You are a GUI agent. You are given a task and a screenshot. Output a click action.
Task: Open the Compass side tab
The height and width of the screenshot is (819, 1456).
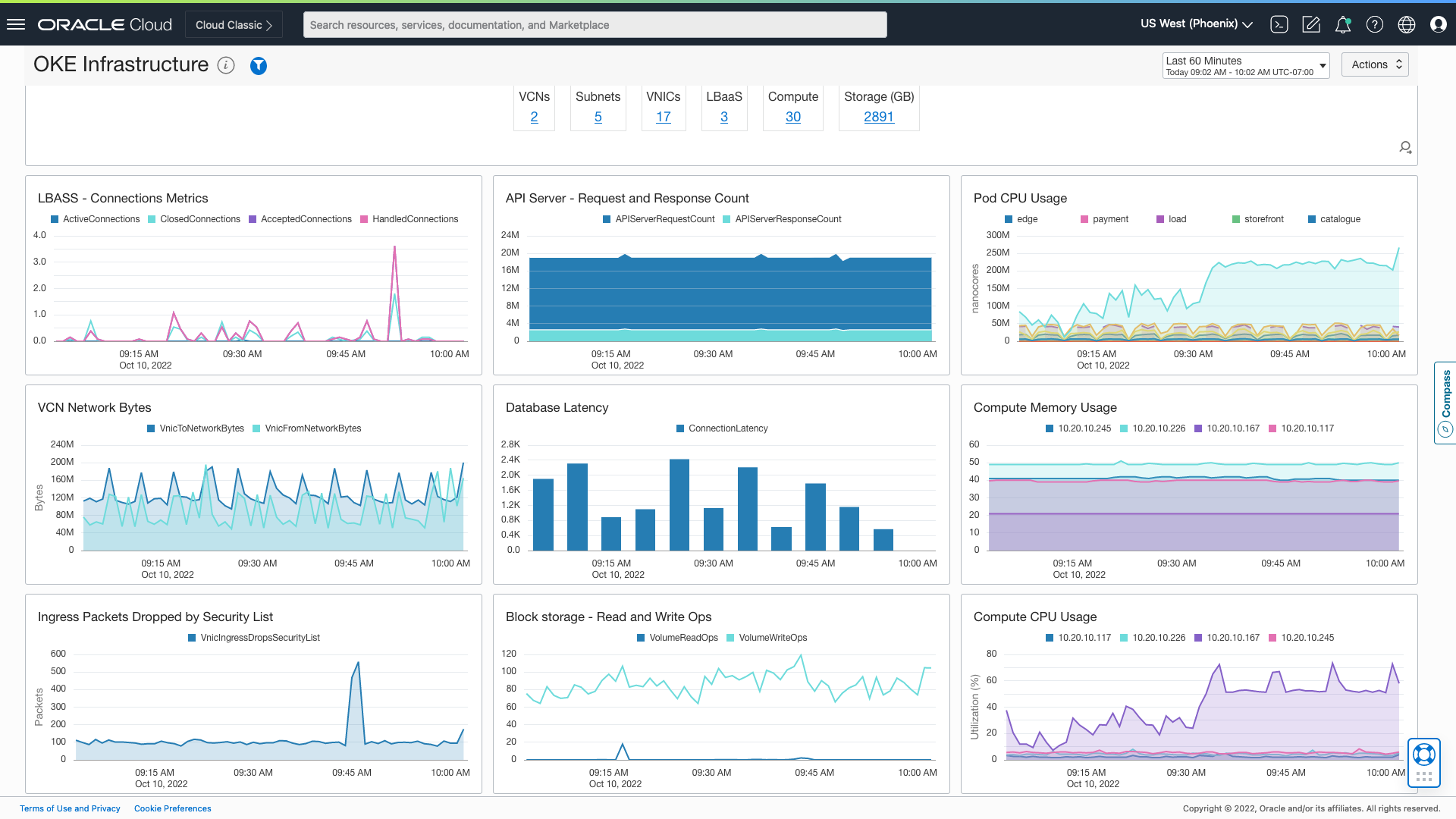pos(1445,403)
